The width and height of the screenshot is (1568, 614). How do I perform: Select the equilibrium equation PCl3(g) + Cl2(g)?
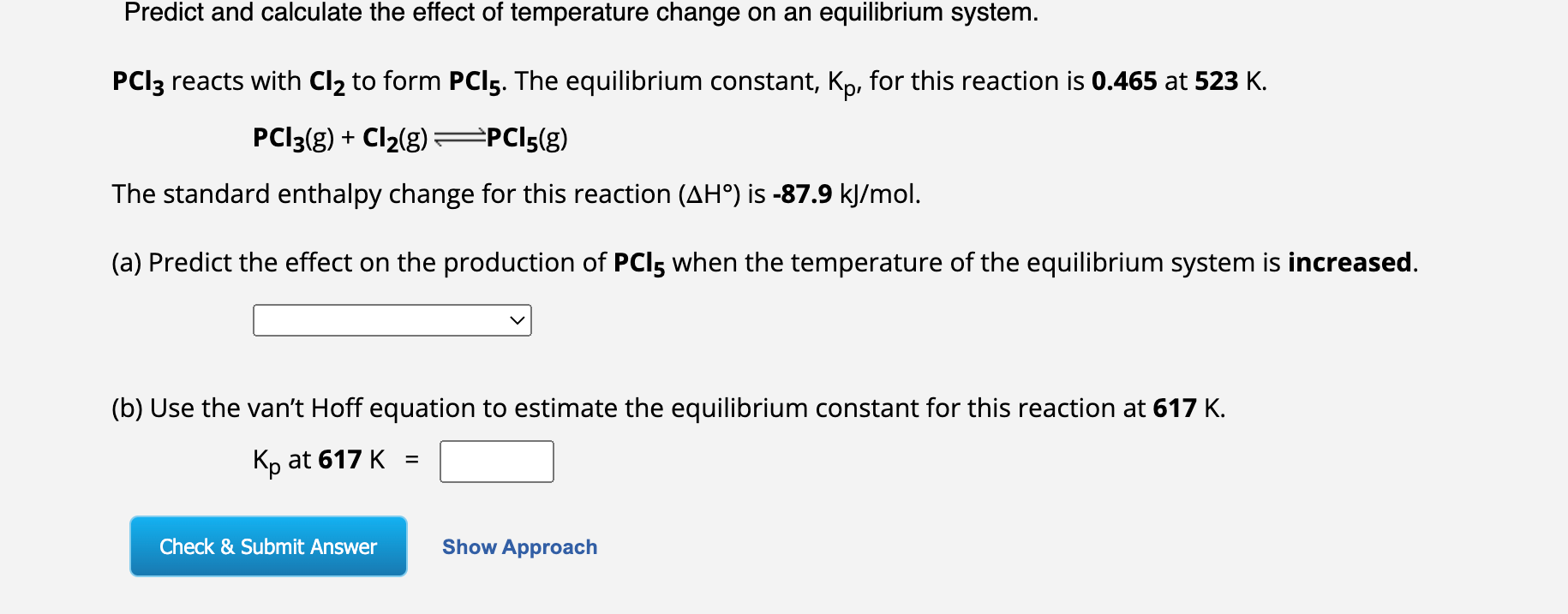(338, 135)
